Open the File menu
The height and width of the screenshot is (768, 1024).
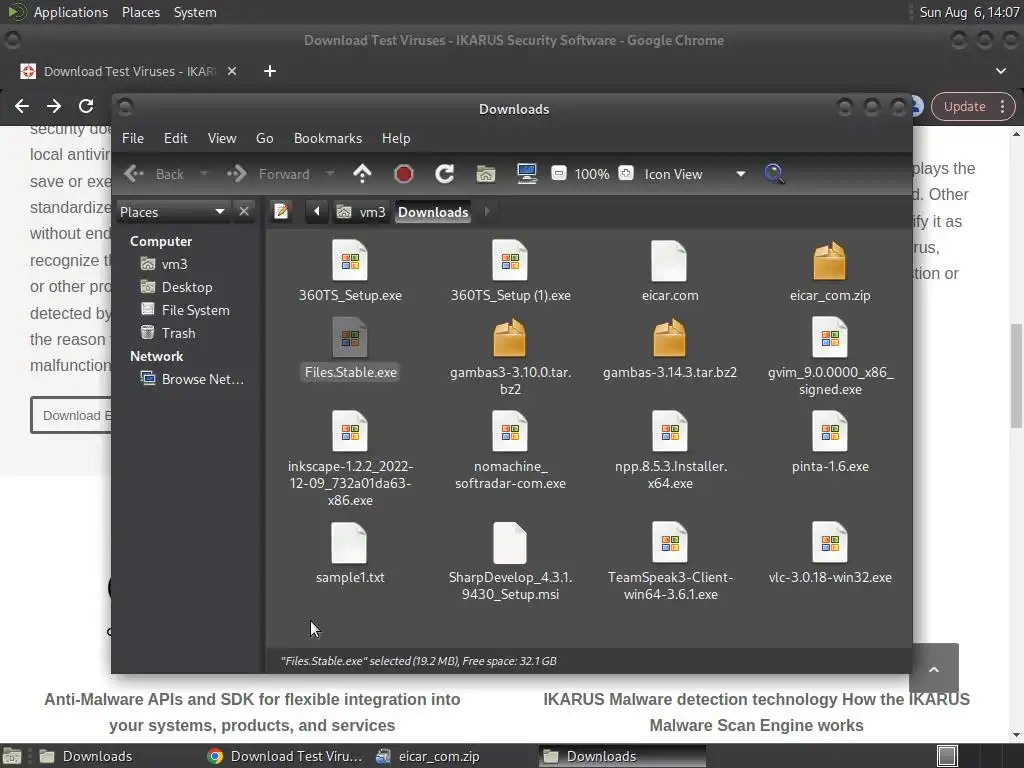point(133,138)
